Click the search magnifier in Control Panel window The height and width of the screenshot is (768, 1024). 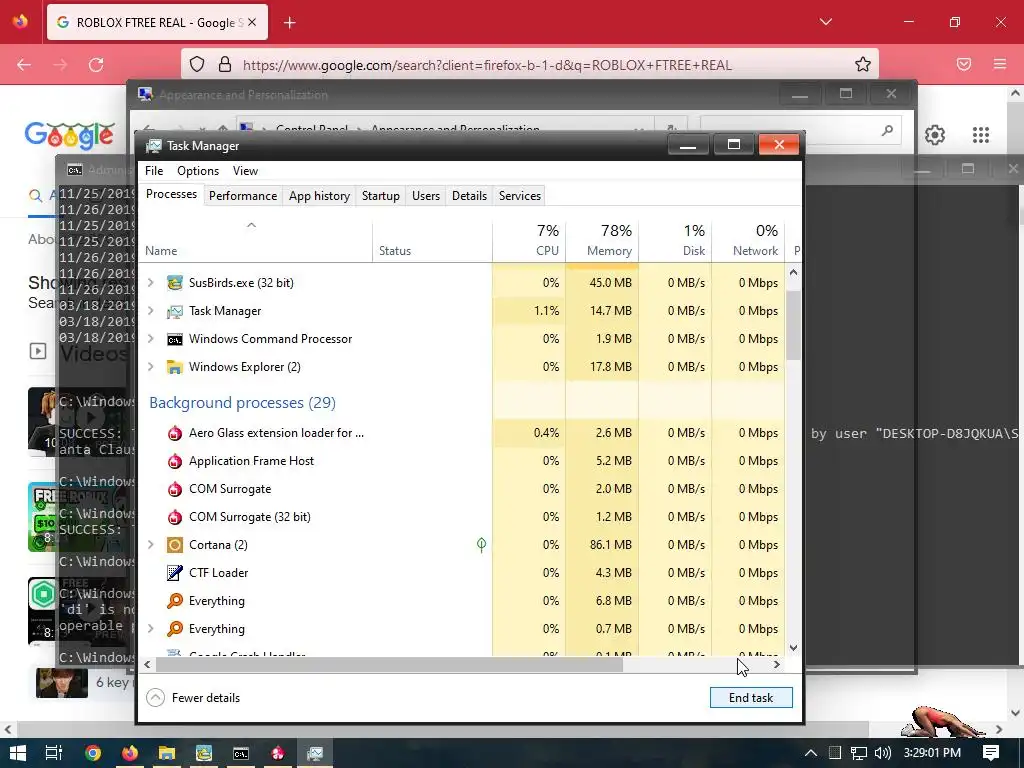887,130
